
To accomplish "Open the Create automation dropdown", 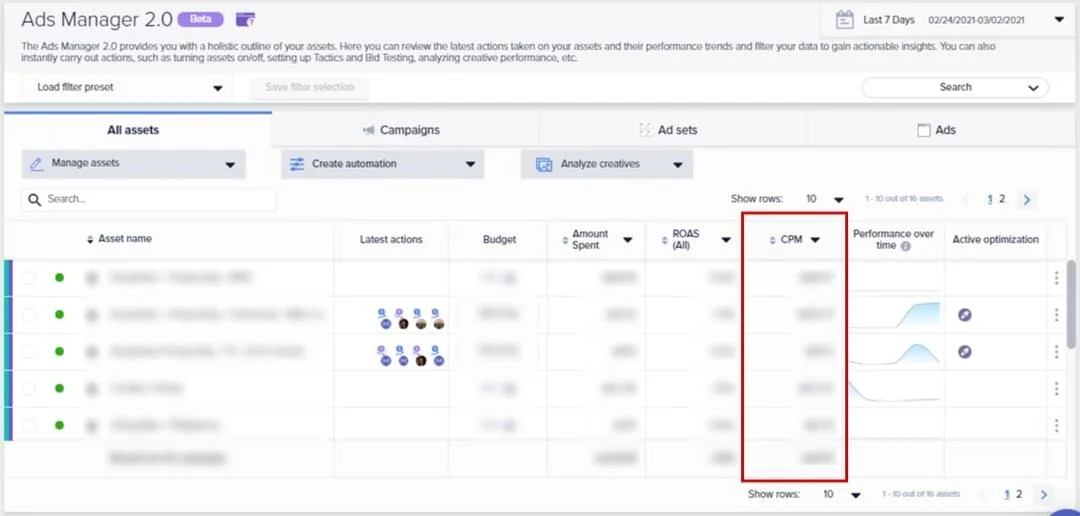I will 382,164.
